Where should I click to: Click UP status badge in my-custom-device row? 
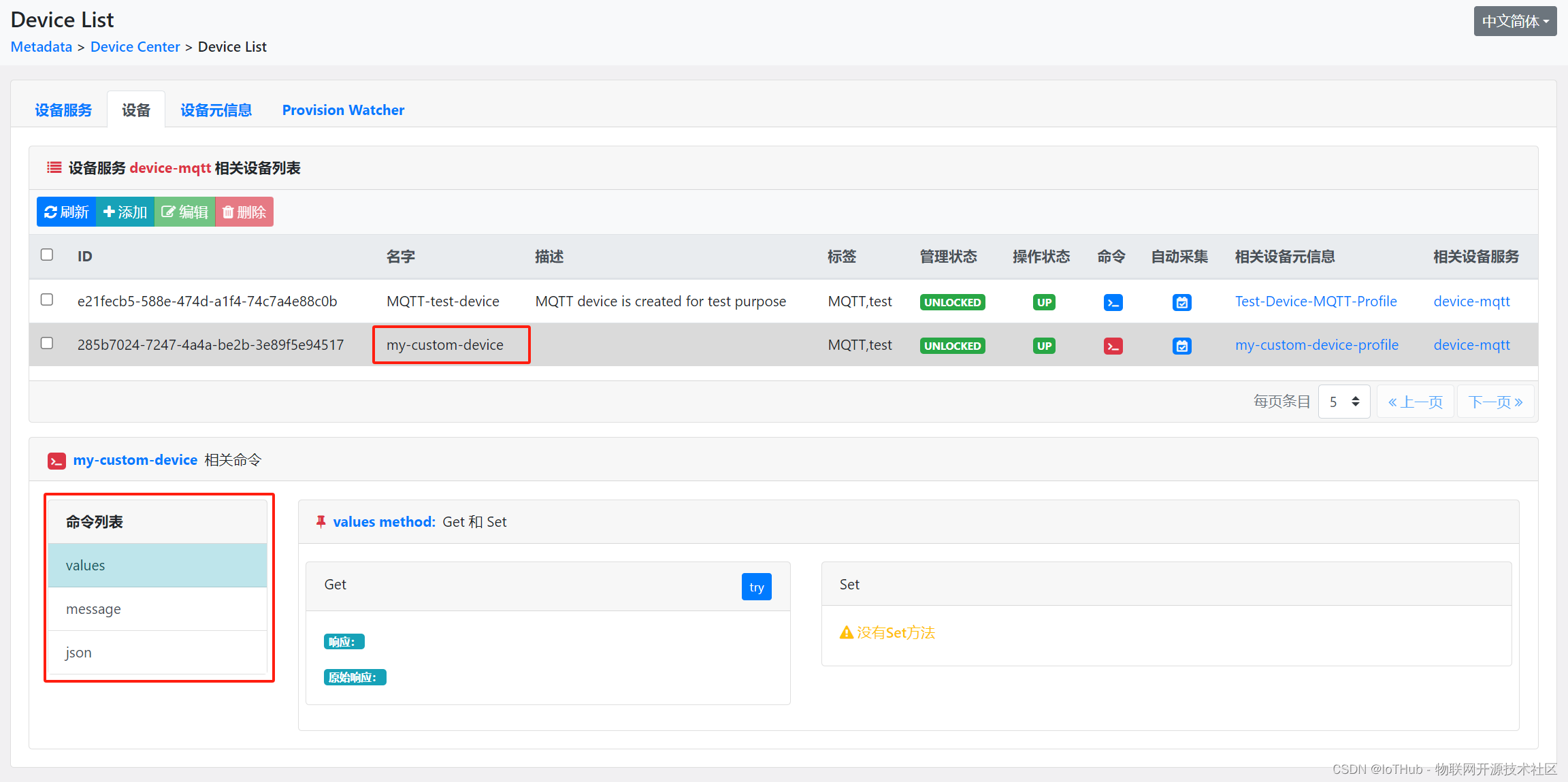coord(1044,346)
